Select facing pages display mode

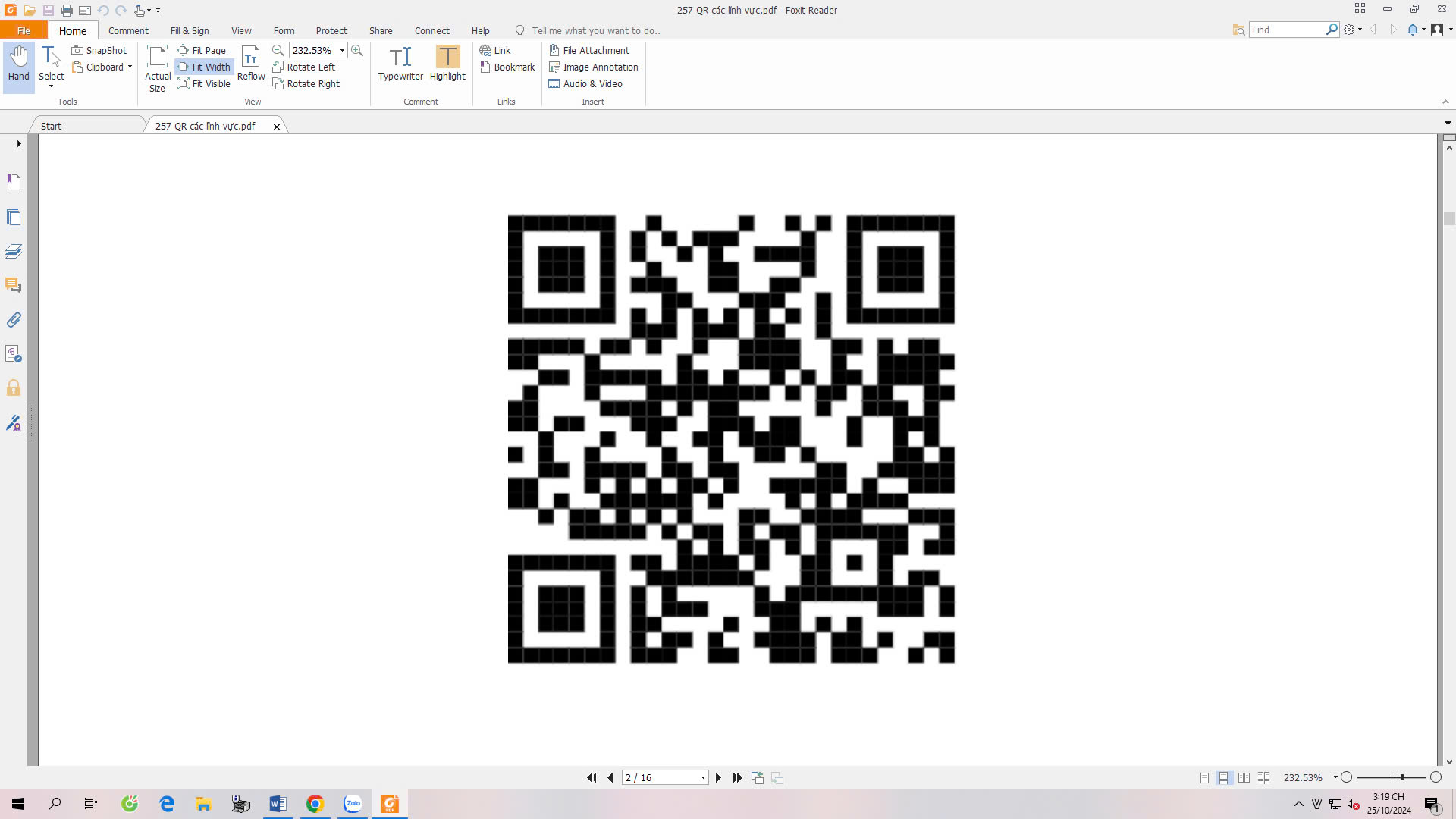[1244, 777]
